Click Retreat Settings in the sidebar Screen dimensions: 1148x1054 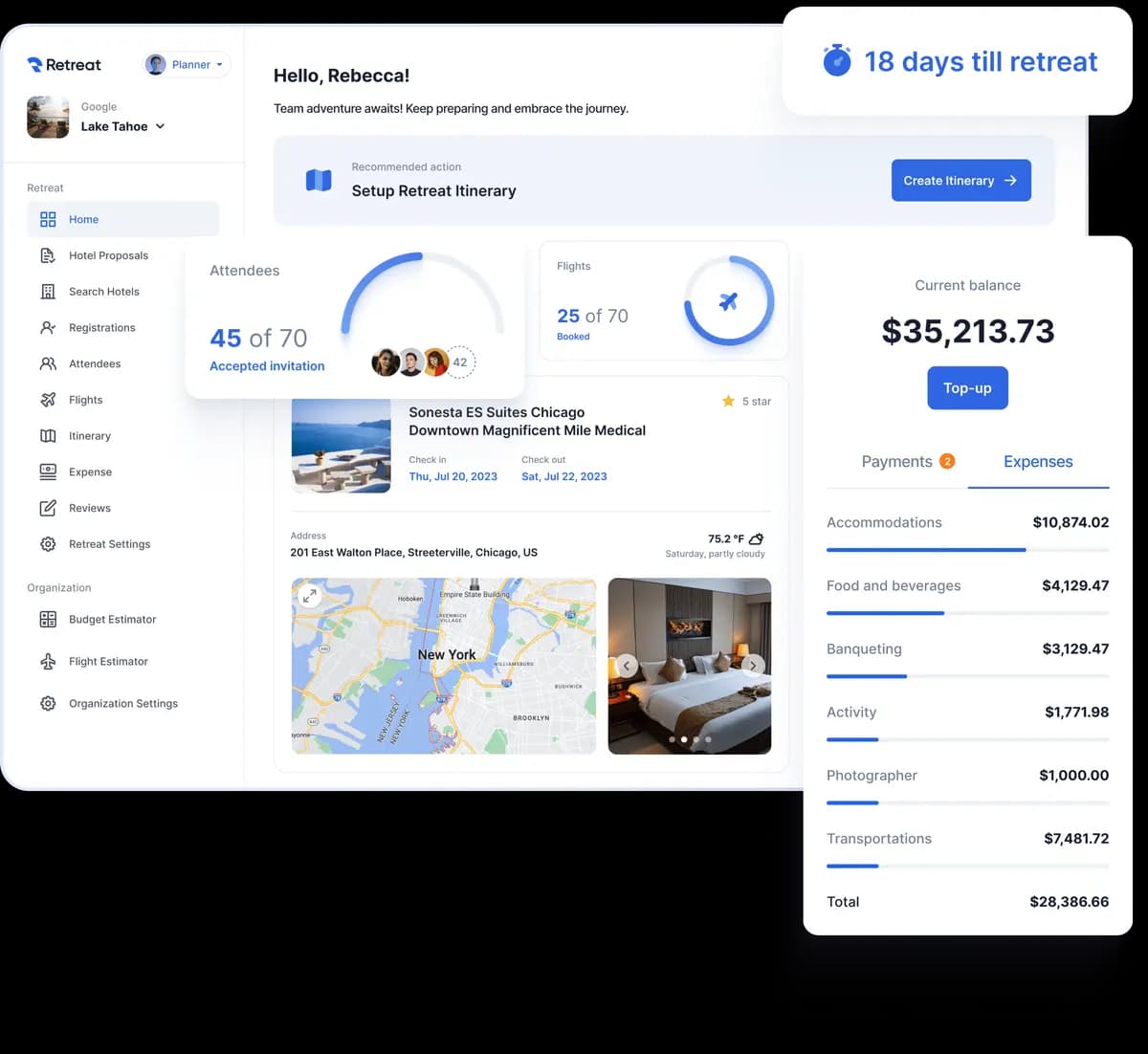109,544
